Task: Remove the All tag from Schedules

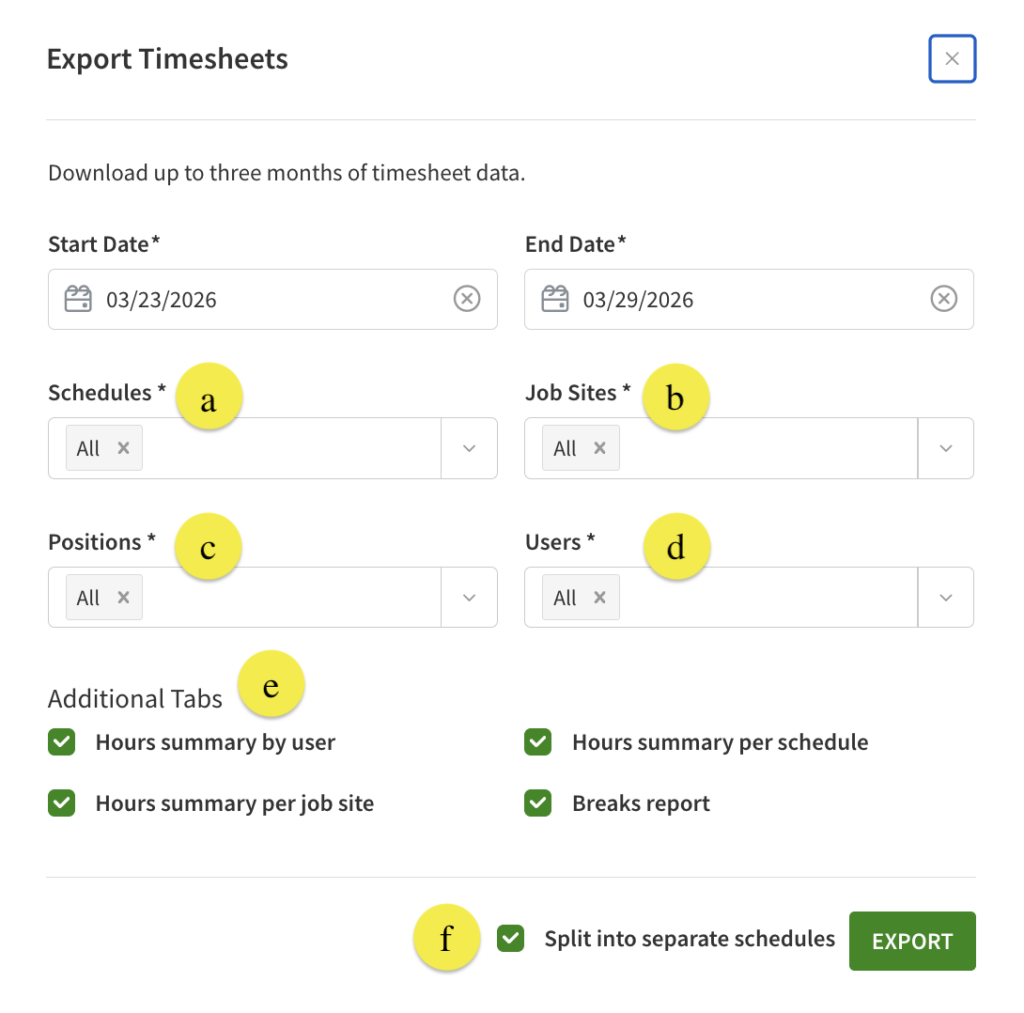Action: click(x=123, y=448)
